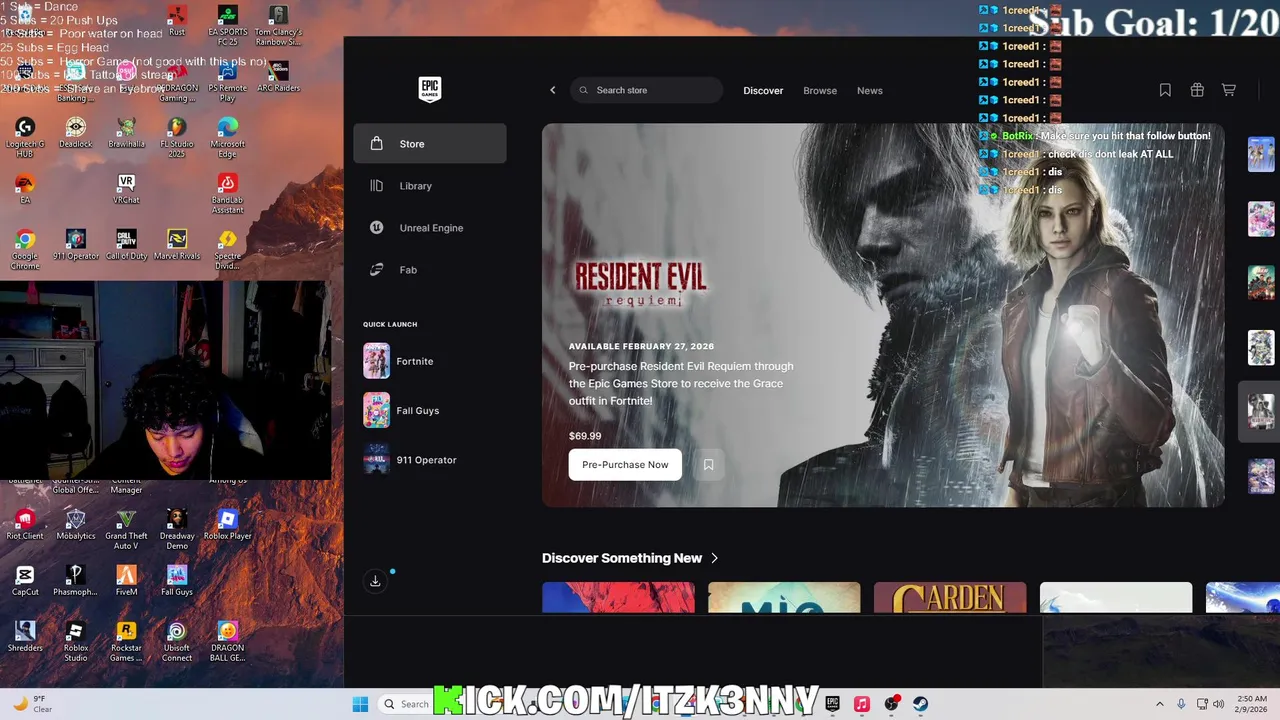Open the CapCut desktop shortcut
This screenshot has width=1280, height=720.
click(25, 581)
